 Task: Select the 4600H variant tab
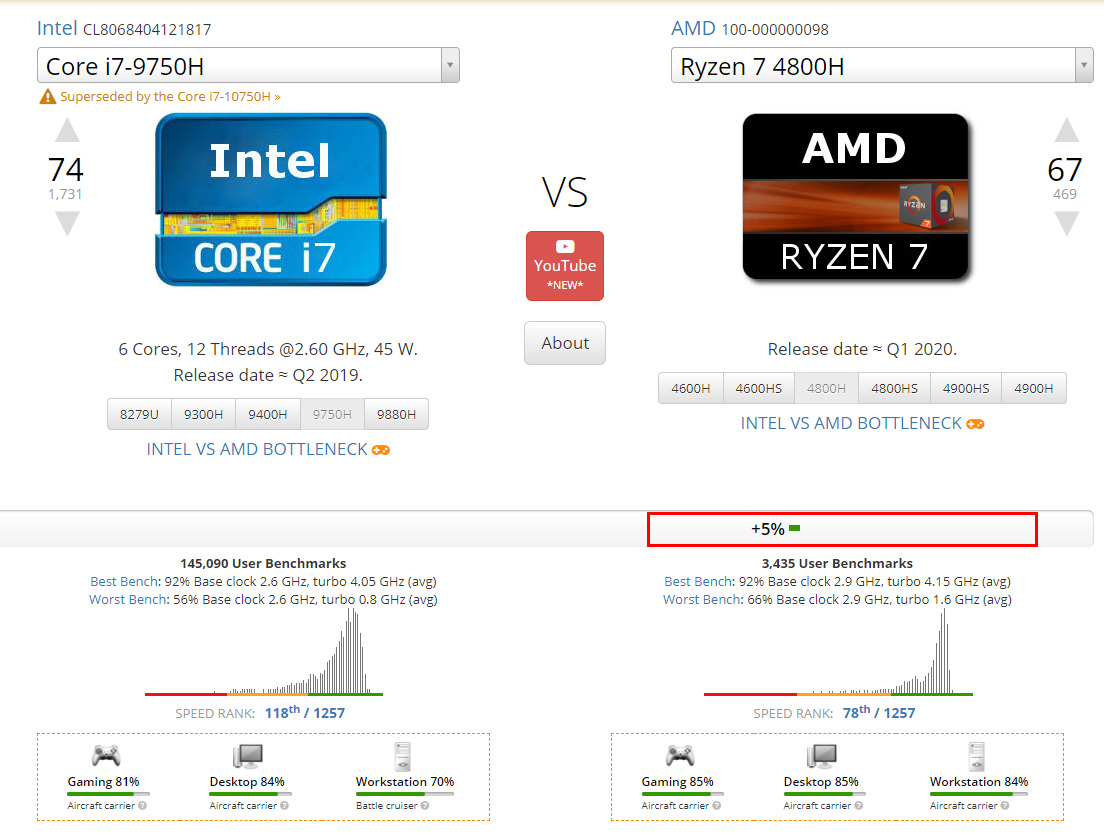point(691,388)
